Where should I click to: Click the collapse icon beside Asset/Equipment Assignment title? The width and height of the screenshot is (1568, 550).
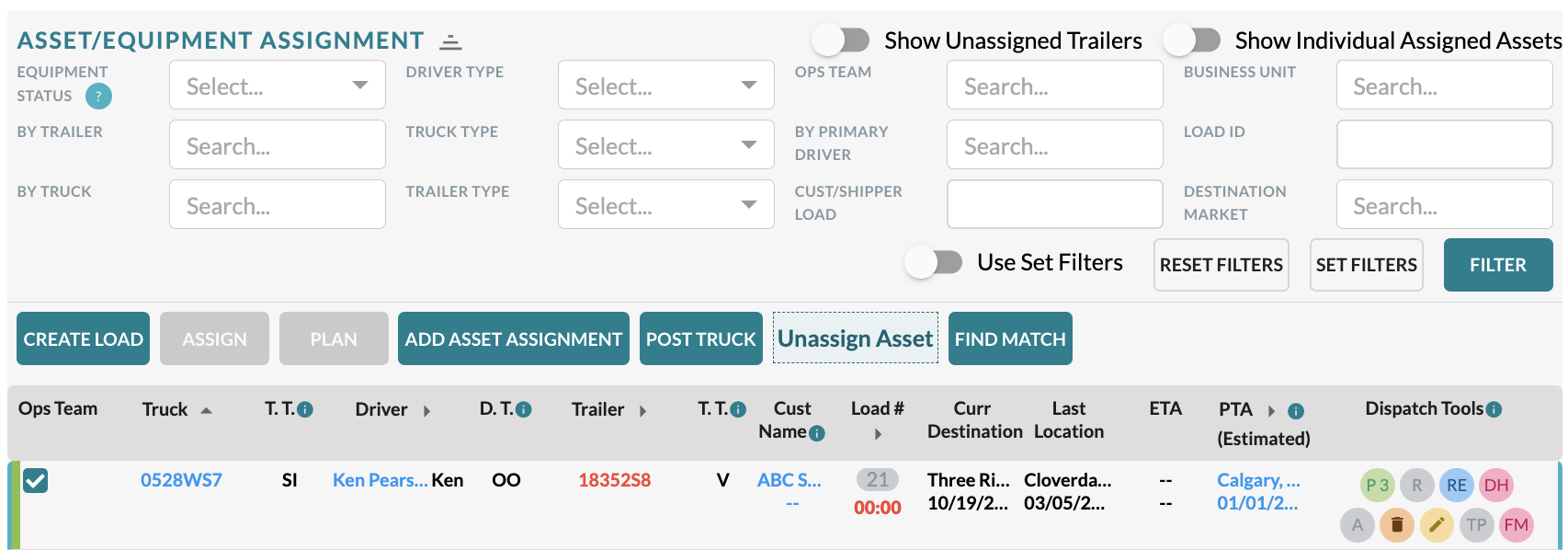450,42
